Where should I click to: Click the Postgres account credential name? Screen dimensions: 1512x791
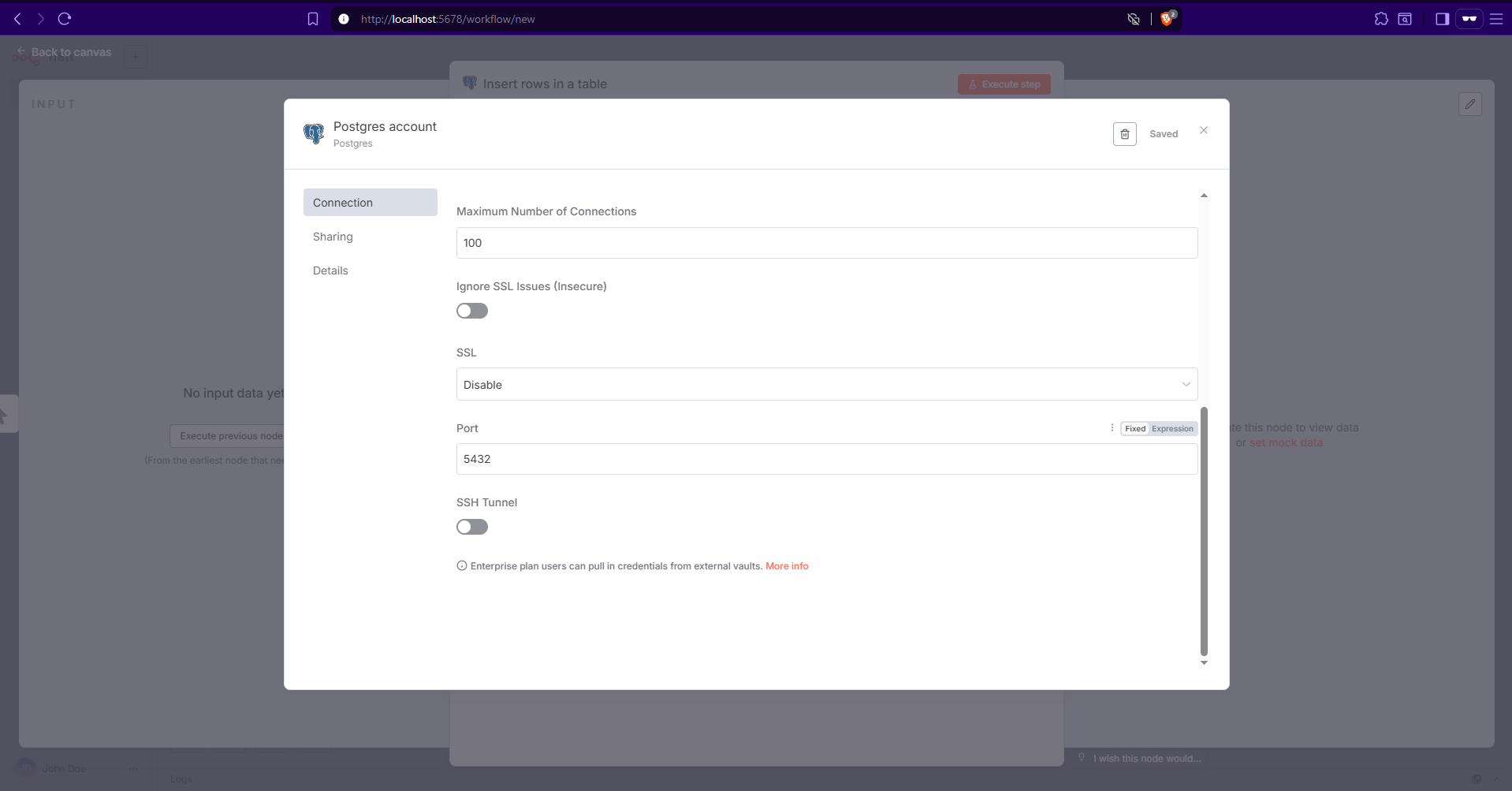385,126
